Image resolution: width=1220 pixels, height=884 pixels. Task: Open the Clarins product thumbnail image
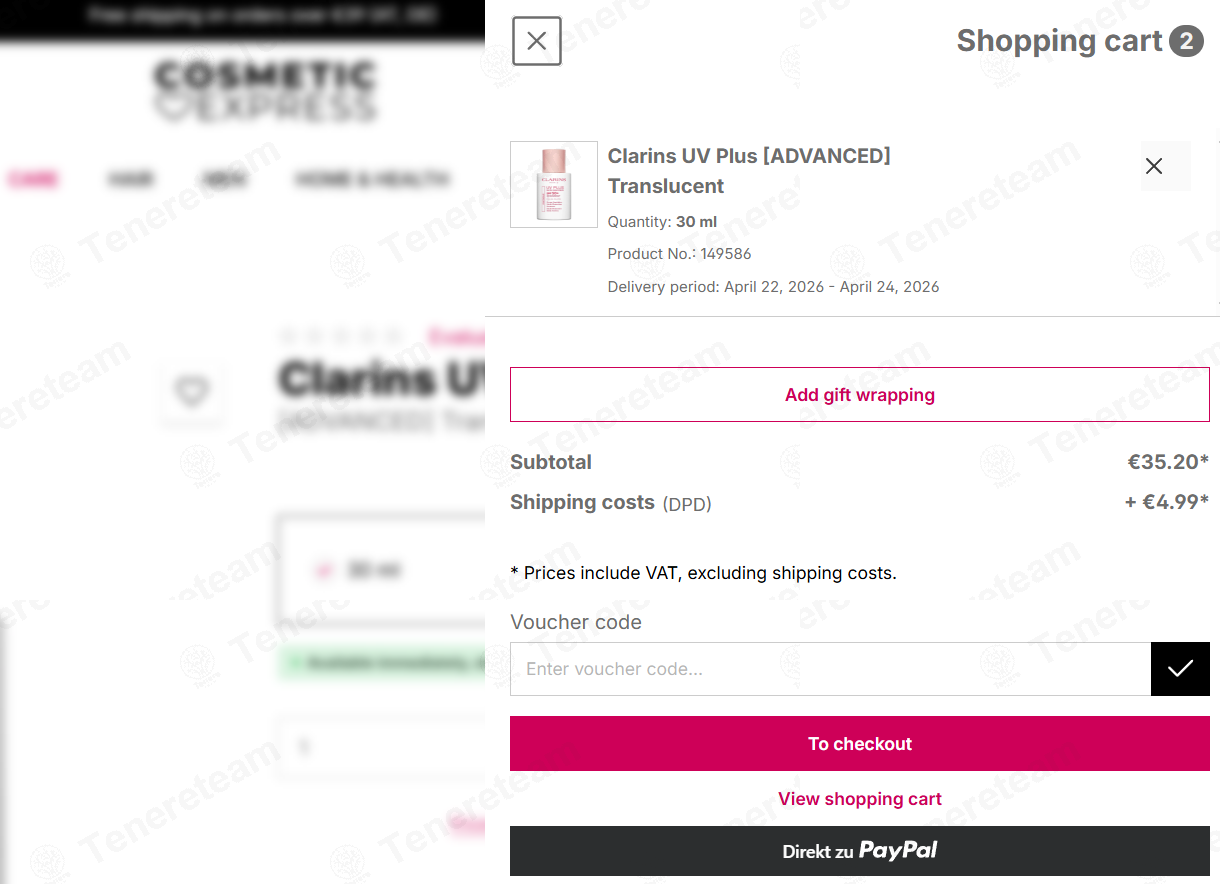(554, 184)
